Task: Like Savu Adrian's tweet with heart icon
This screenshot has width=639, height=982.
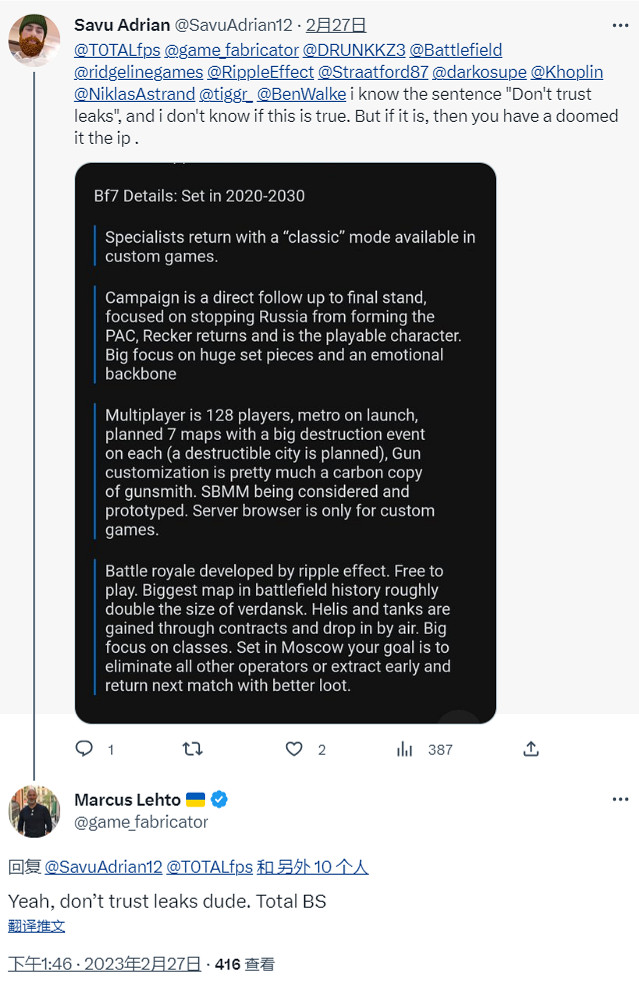Action: pyautogui.click(x=294, y=748)
